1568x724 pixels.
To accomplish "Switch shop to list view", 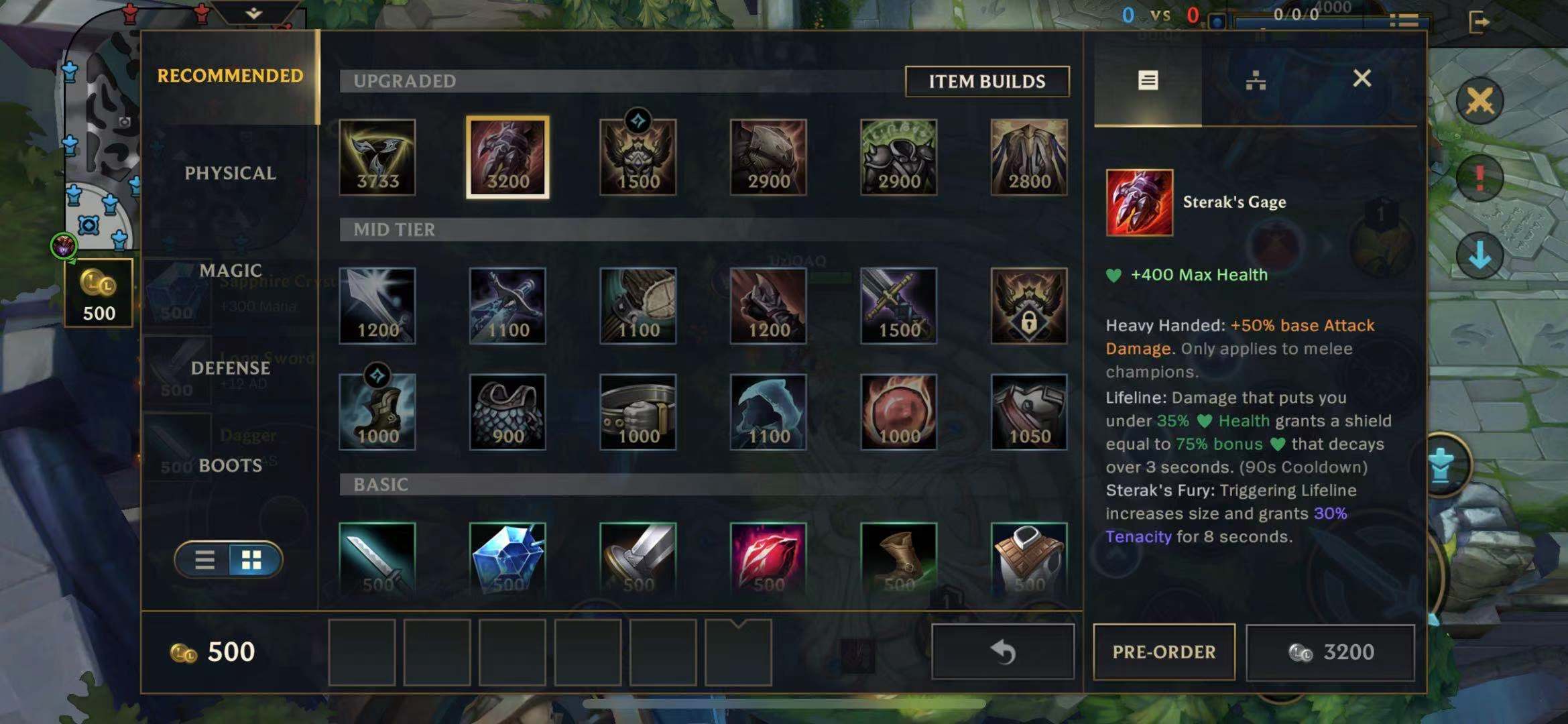I will pos(204,560).
